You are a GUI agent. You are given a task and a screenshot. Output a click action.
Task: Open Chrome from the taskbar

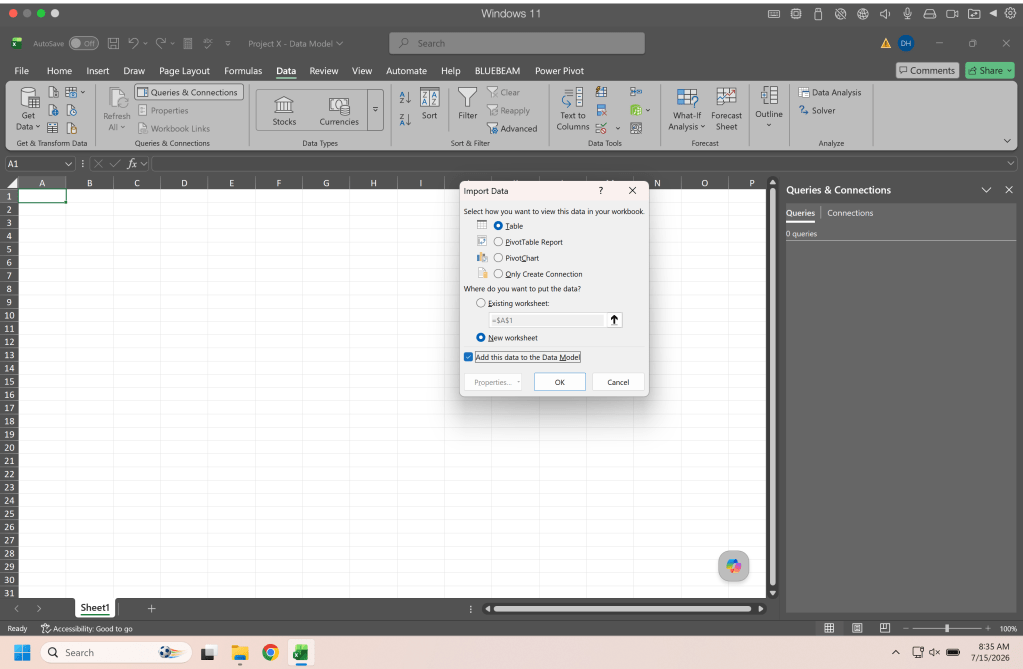click(270, 652)
